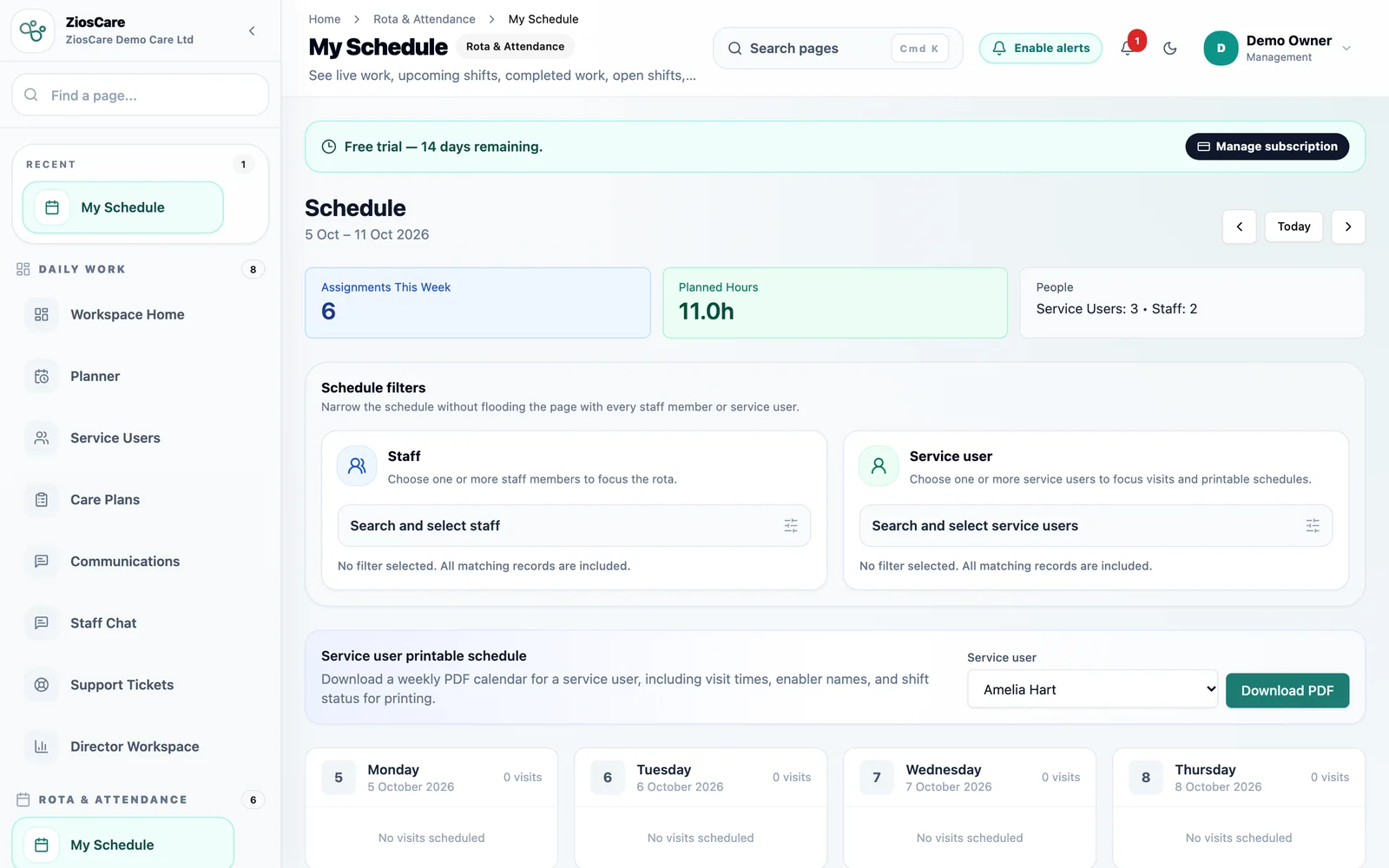The width and height of the screenshot is (1389, 868).
Task: Click the free trial clock icon
Action: pyautogui.click(x=329, y=147)
